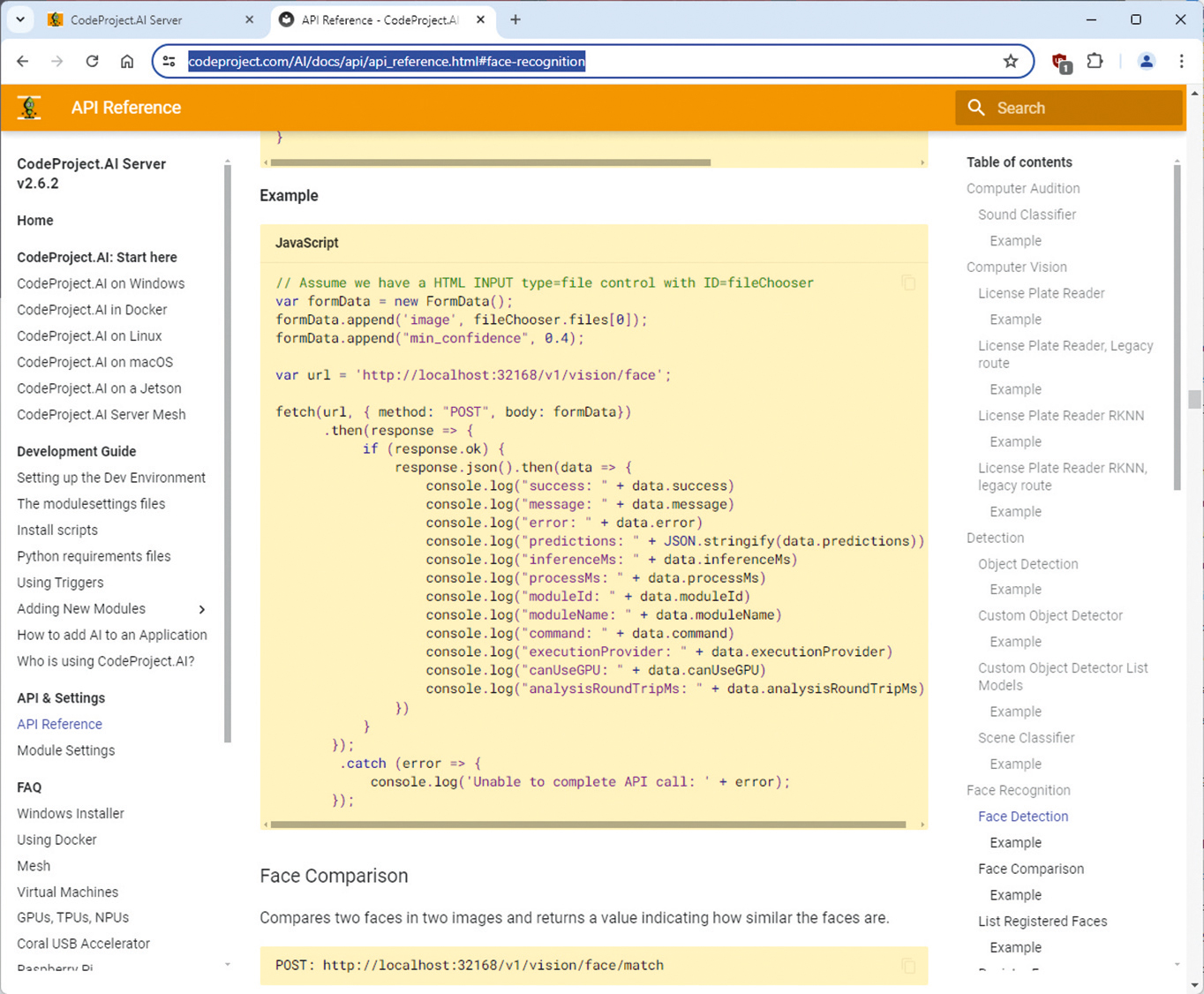Open CodeProject.AI in Docker page
Viewport: 1204px width, 994px height.
(x=92, y=310)
